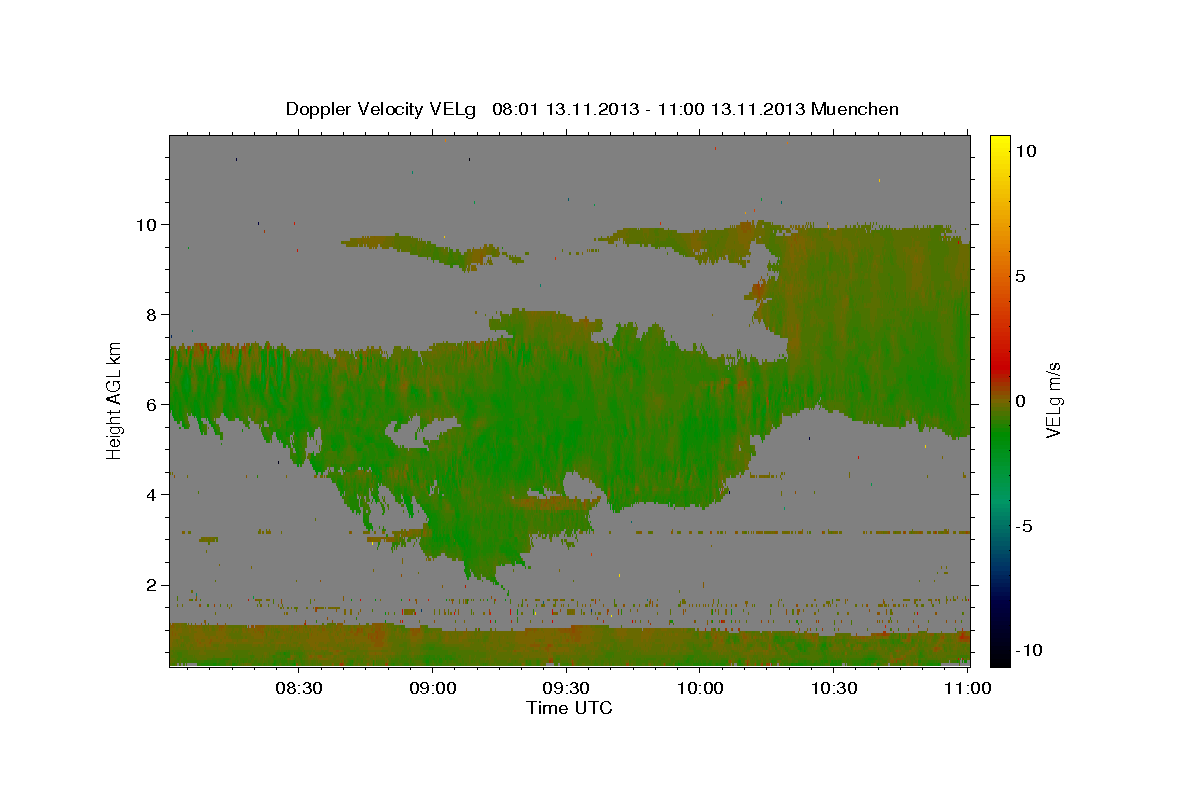Click the 10:30 time tick label
The height and width of the screenshot is (800, 1200).
(x=834, y=688)
